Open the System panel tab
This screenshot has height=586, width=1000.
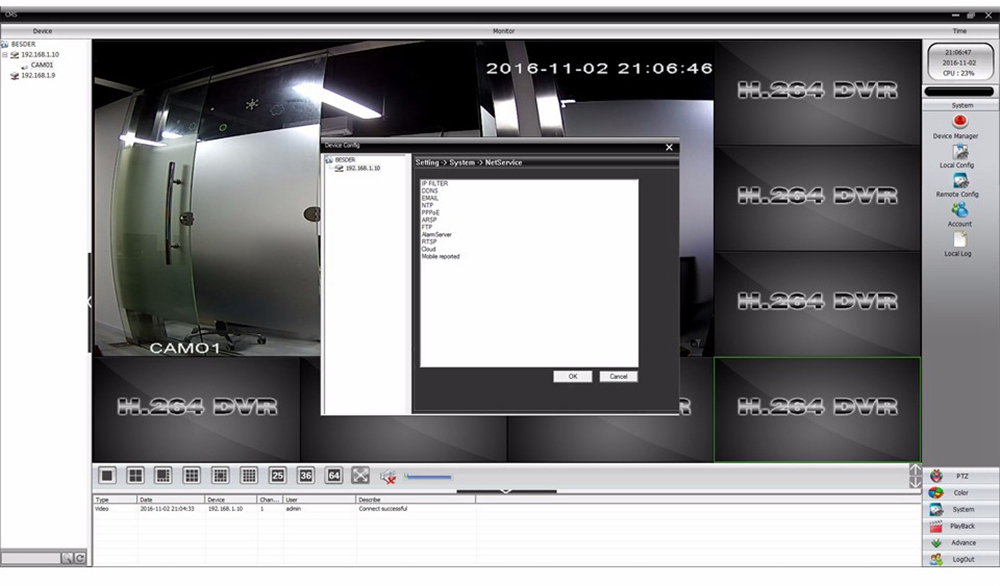click(x=960, y=509)
